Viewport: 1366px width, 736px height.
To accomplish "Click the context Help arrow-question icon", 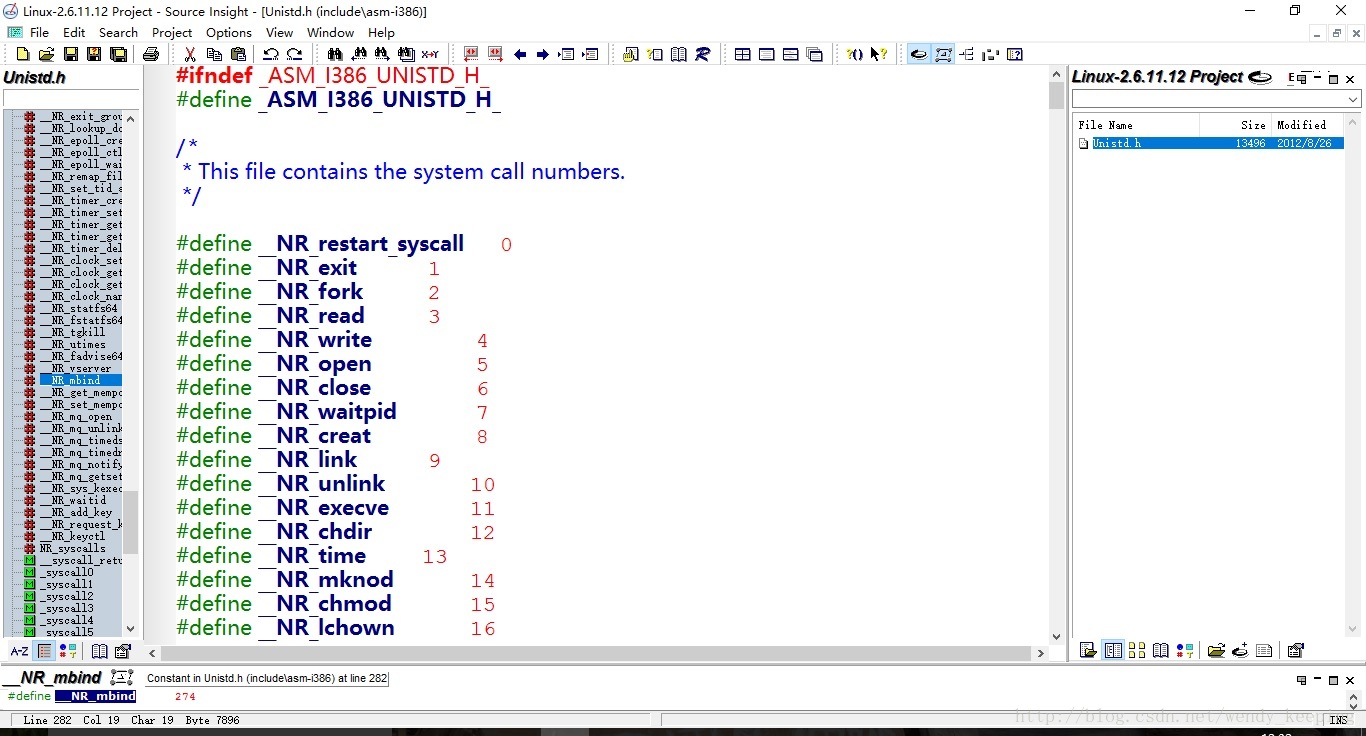I will (878, 54).
